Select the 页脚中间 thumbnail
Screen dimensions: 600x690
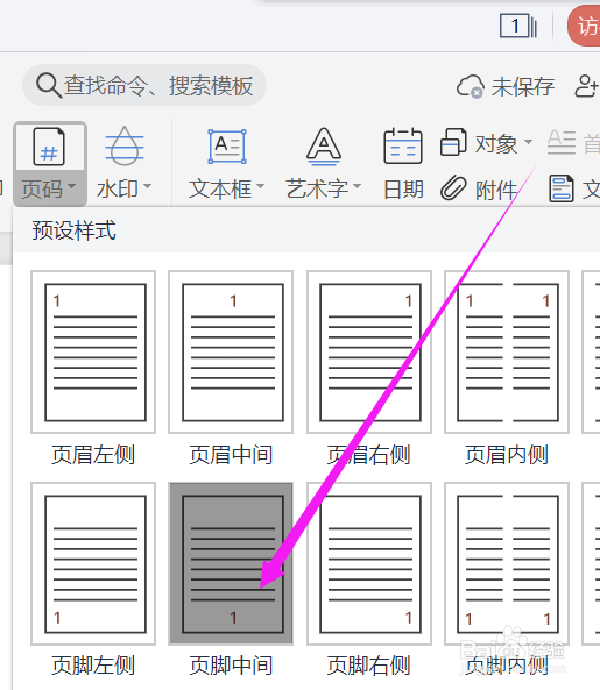tap(231, 564)
